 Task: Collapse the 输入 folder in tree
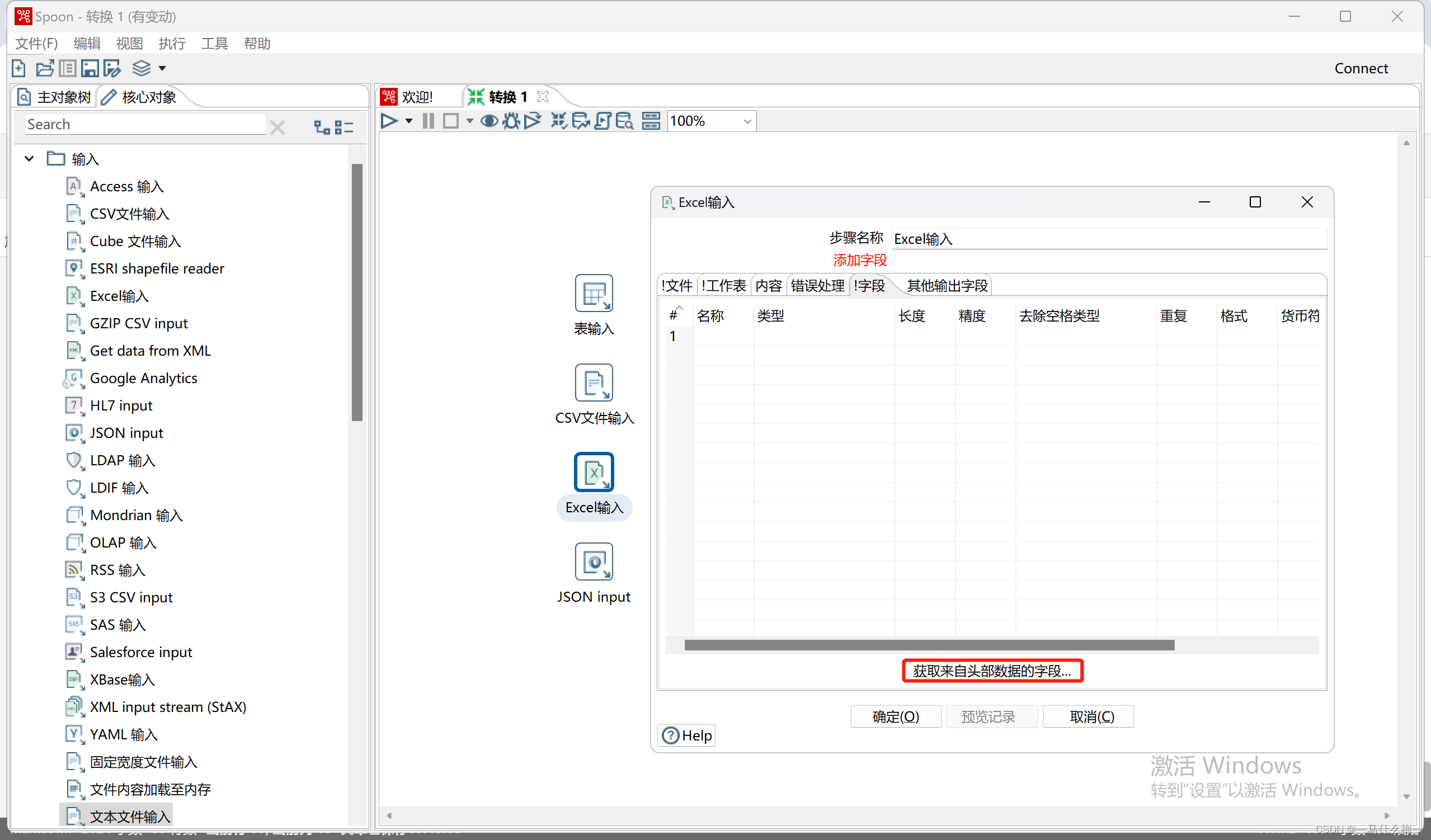[x=29, y=159]
